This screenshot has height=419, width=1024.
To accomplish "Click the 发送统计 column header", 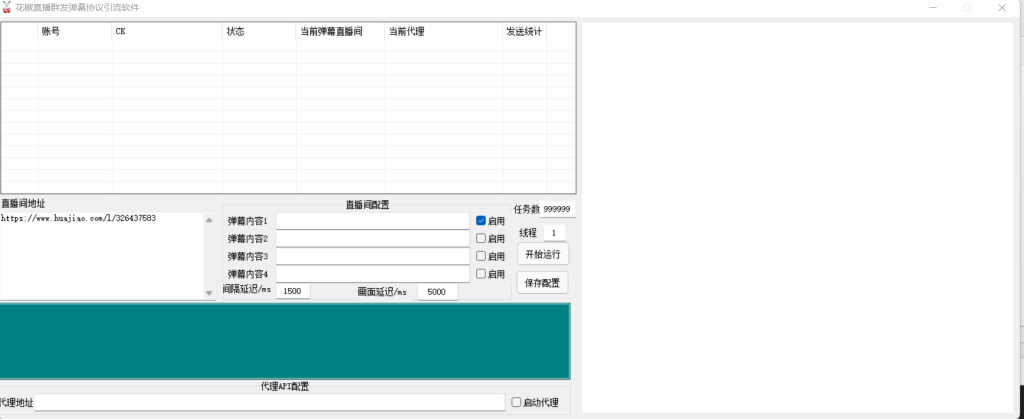I will [524, 32].
